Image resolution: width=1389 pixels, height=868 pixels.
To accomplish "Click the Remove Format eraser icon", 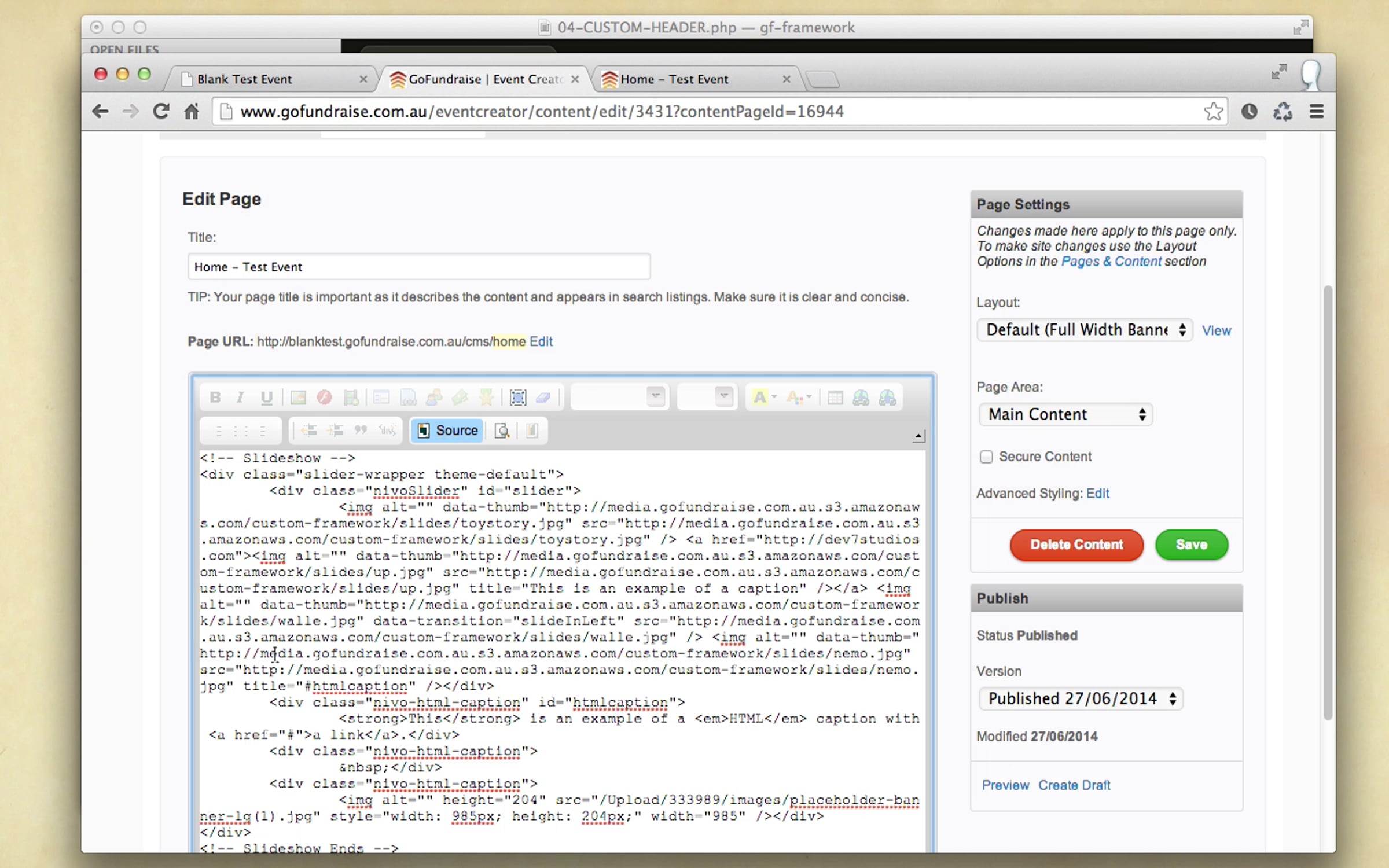I will click(x=543, y=398).
